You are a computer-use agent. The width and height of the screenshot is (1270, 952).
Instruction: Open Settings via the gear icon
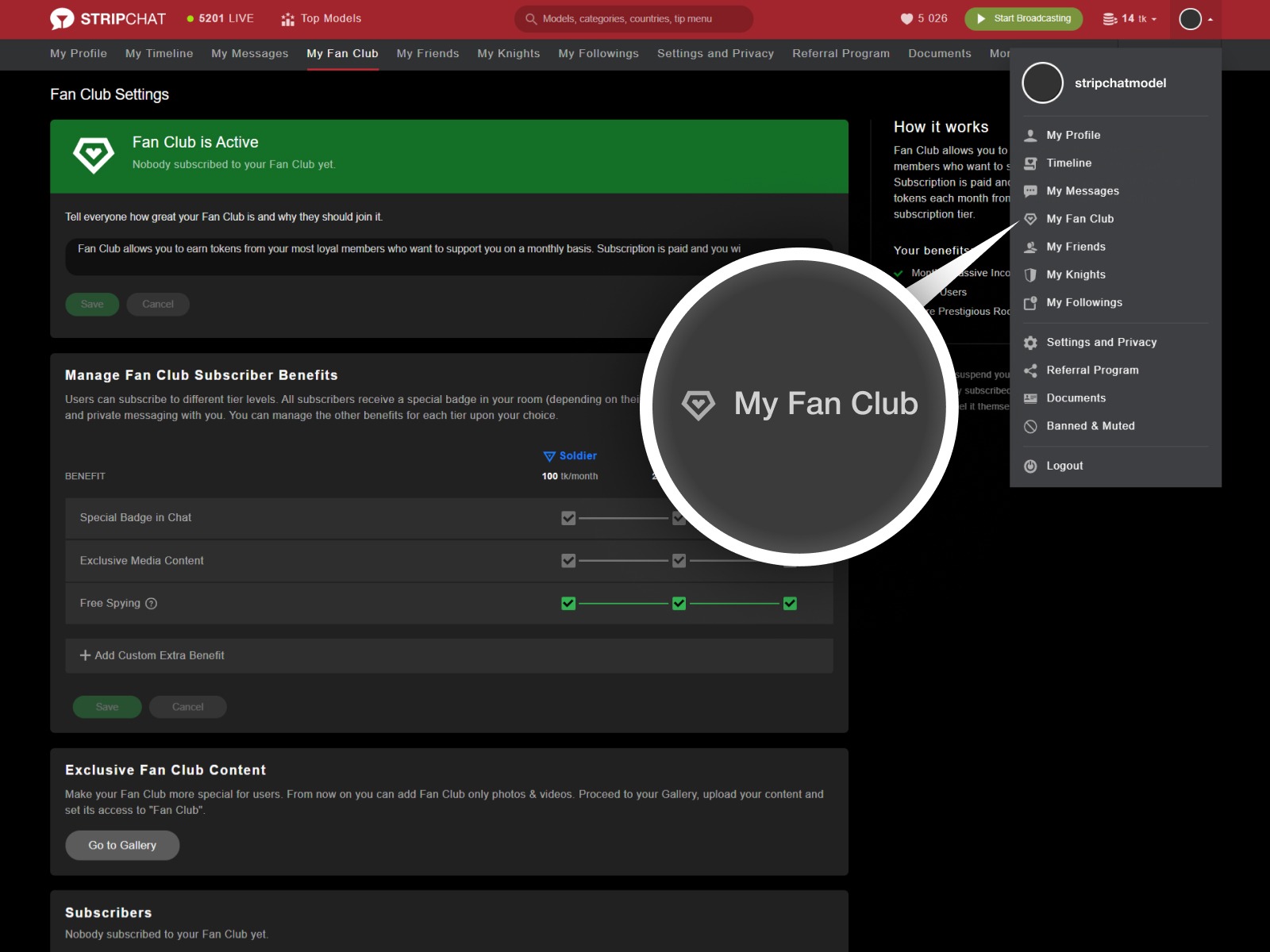point(1030,342)
